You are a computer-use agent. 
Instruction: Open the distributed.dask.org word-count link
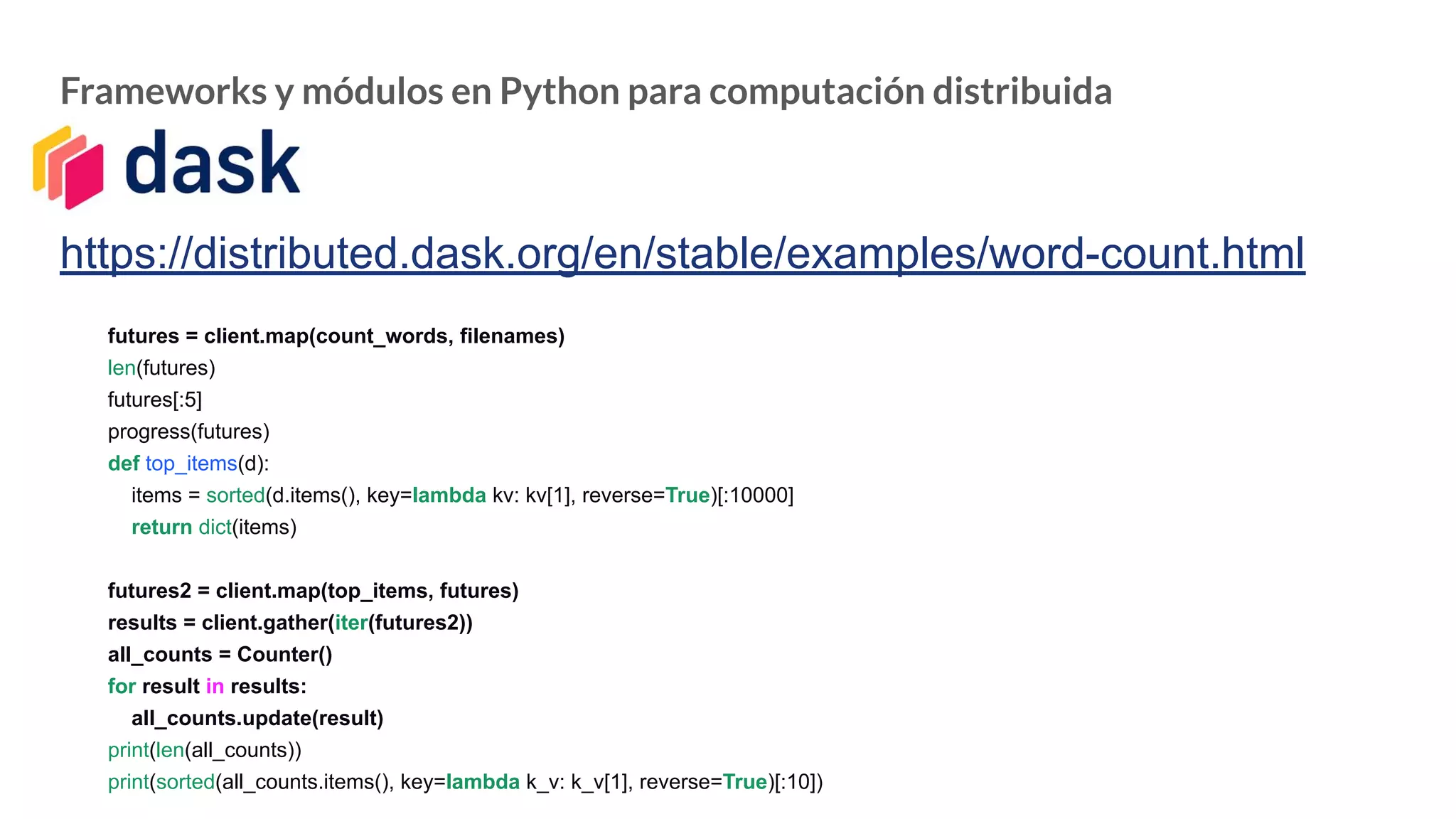click(x=682, y=254)
